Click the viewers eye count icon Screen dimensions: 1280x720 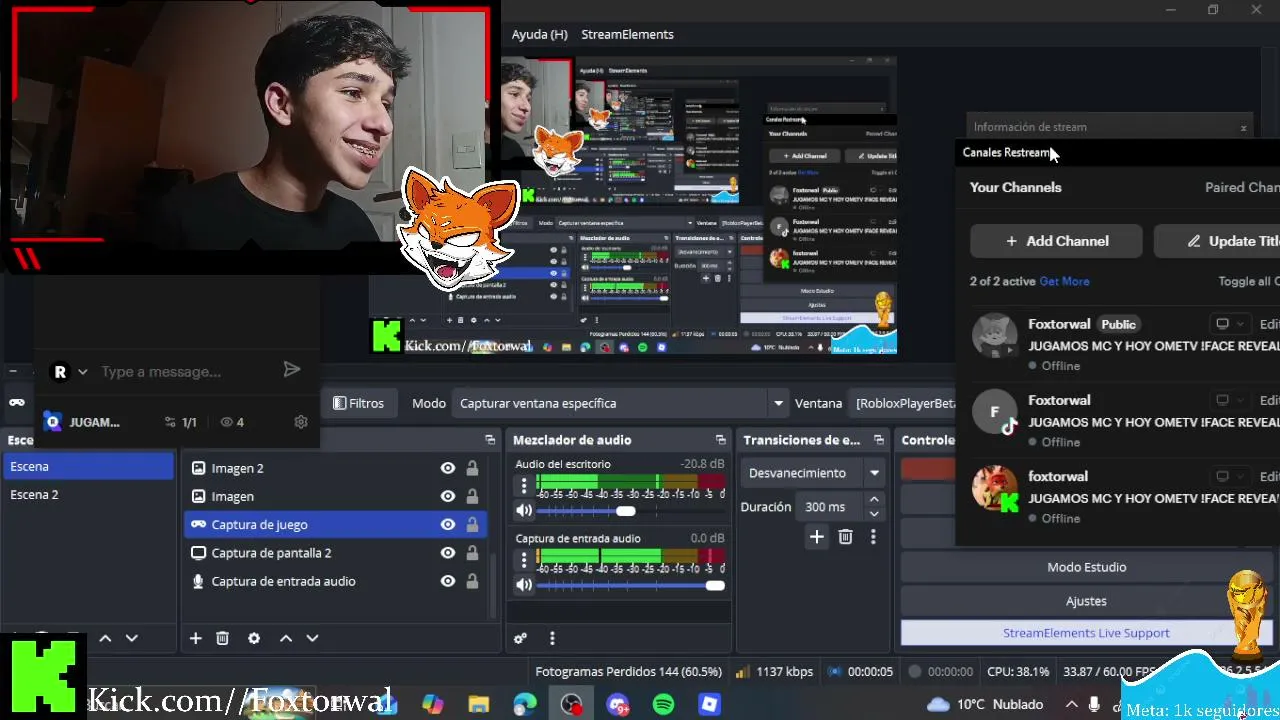pos(226,422)
